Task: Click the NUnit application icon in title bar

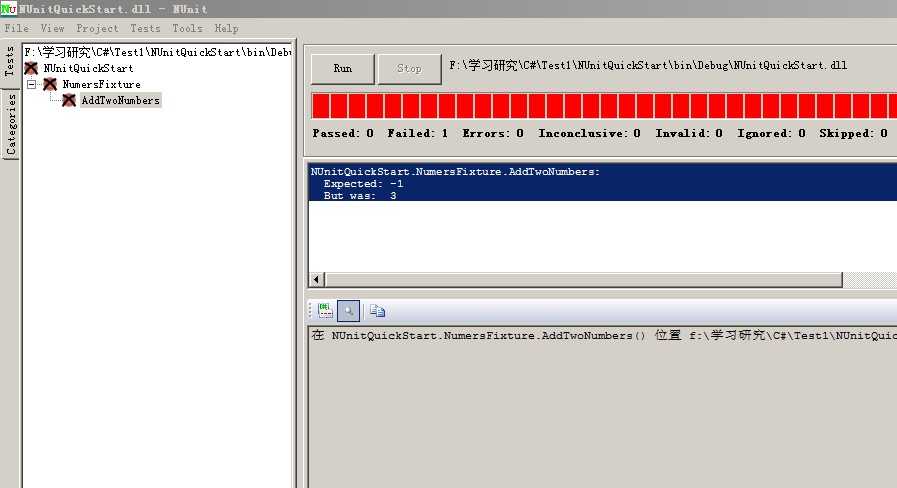Action: [8, 9]
